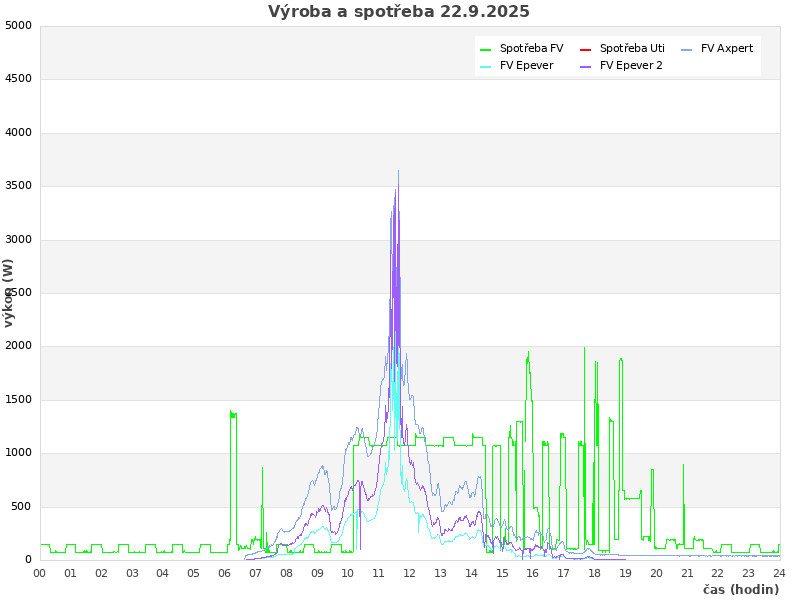Click the 24 hour tick on x-axis

click(x=779, y=573)
